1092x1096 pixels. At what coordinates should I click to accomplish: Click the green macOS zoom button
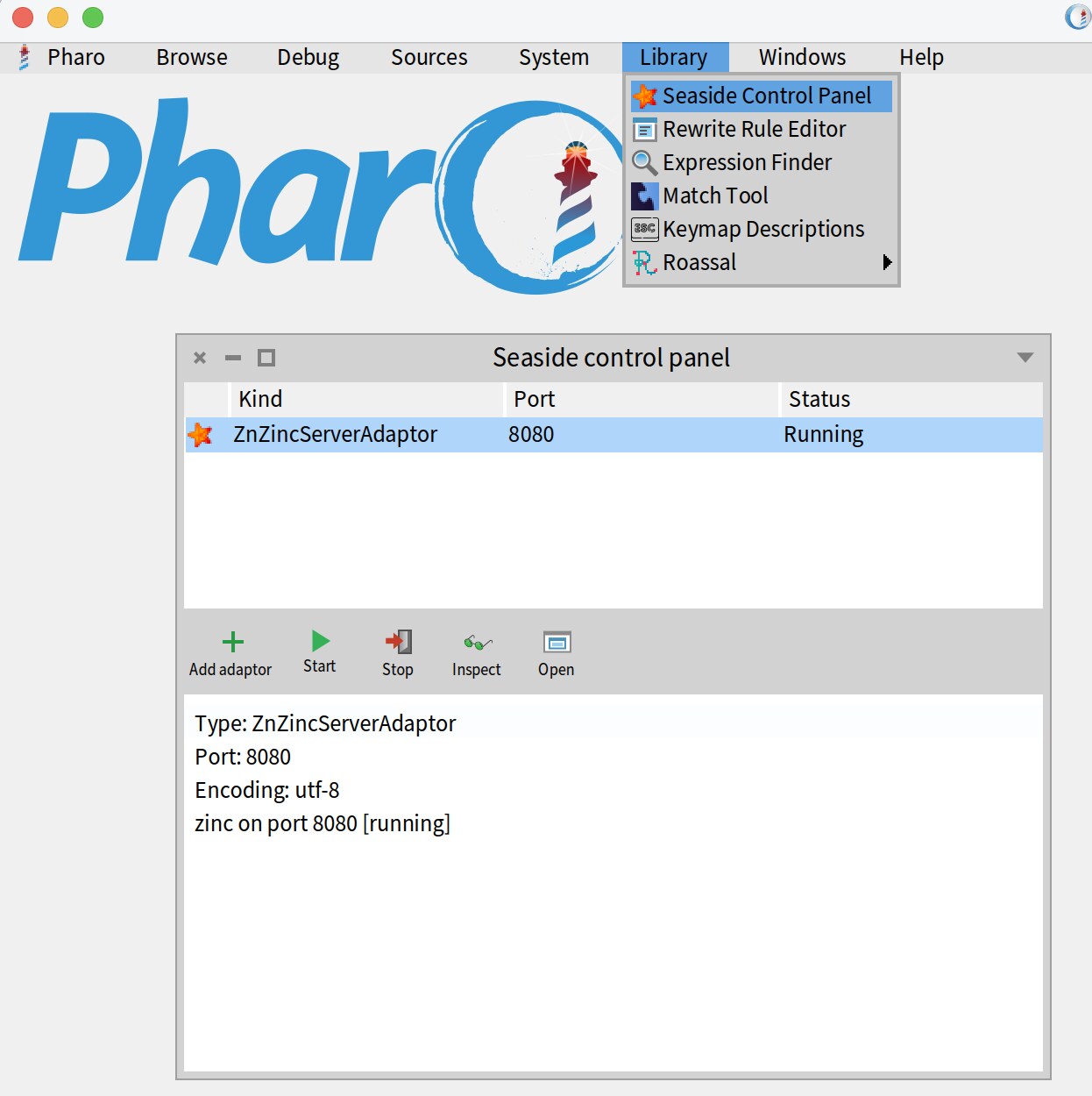coord(93,18)
